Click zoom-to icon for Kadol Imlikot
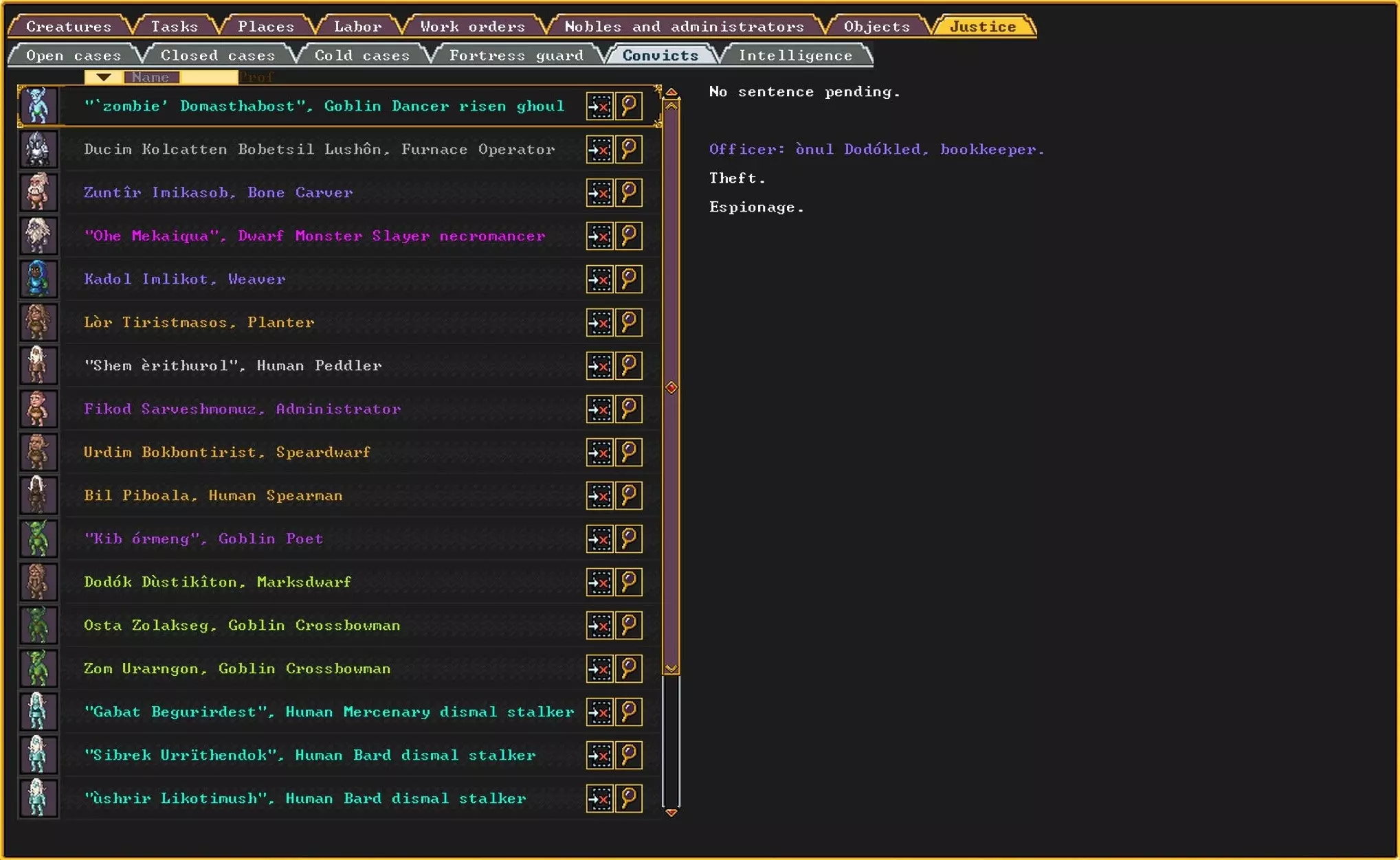Screen dimensions: 1400x860 point(599,280)
